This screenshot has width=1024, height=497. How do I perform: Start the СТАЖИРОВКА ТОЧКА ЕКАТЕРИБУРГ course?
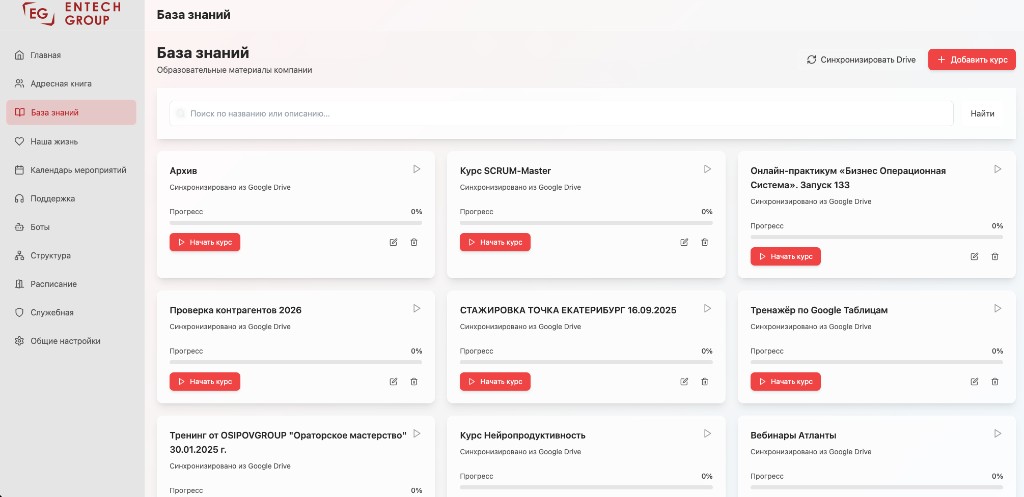(495, 381)
